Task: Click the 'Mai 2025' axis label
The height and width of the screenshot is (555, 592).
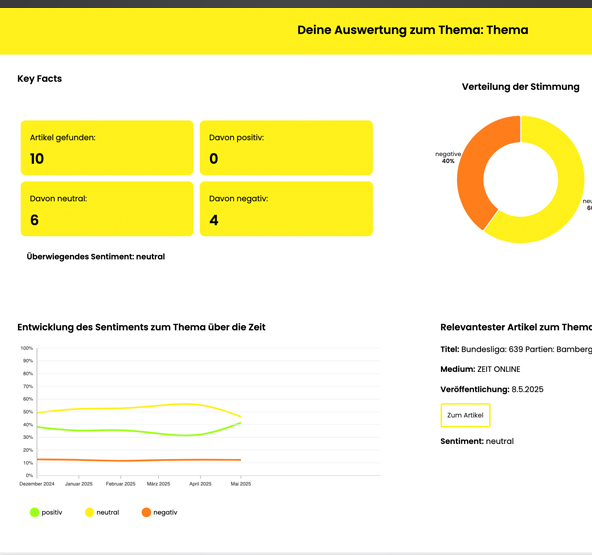Action: [241, 484]
